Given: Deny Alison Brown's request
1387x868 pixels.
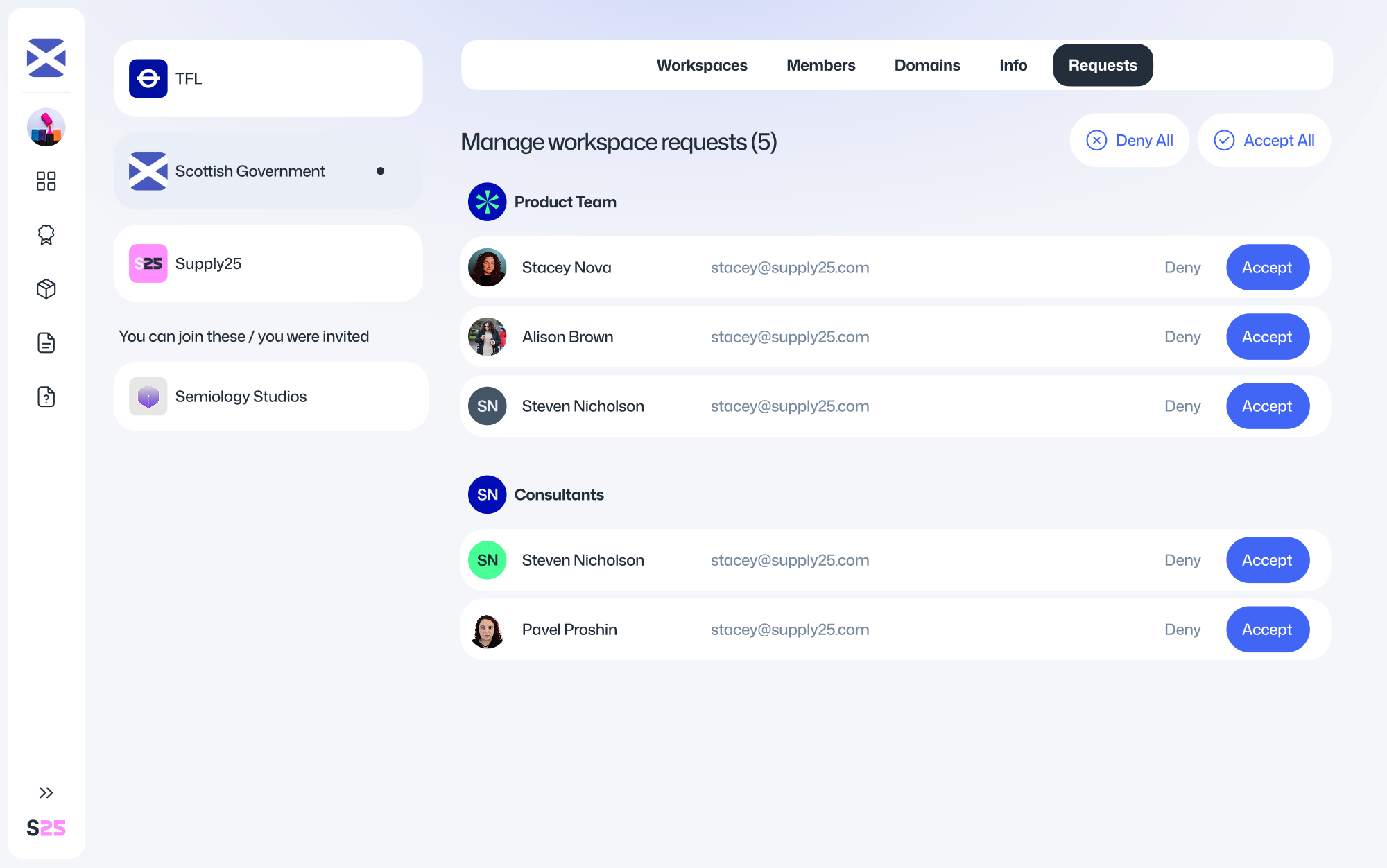Looking at the screenshot, I should click(1182, 337).
